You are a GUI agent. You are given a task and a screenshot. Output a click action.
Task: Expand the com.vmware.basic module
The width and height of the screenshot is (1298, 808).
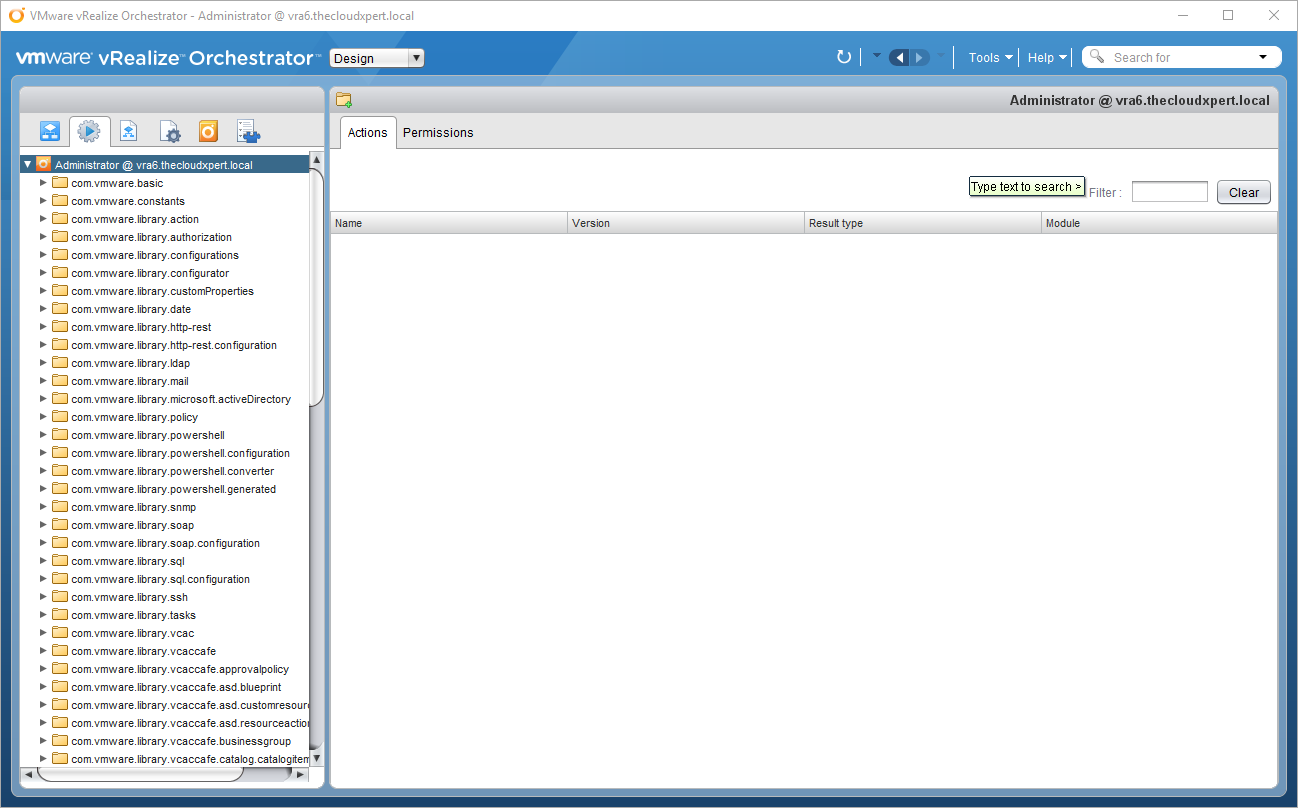[x=43, y=183]
